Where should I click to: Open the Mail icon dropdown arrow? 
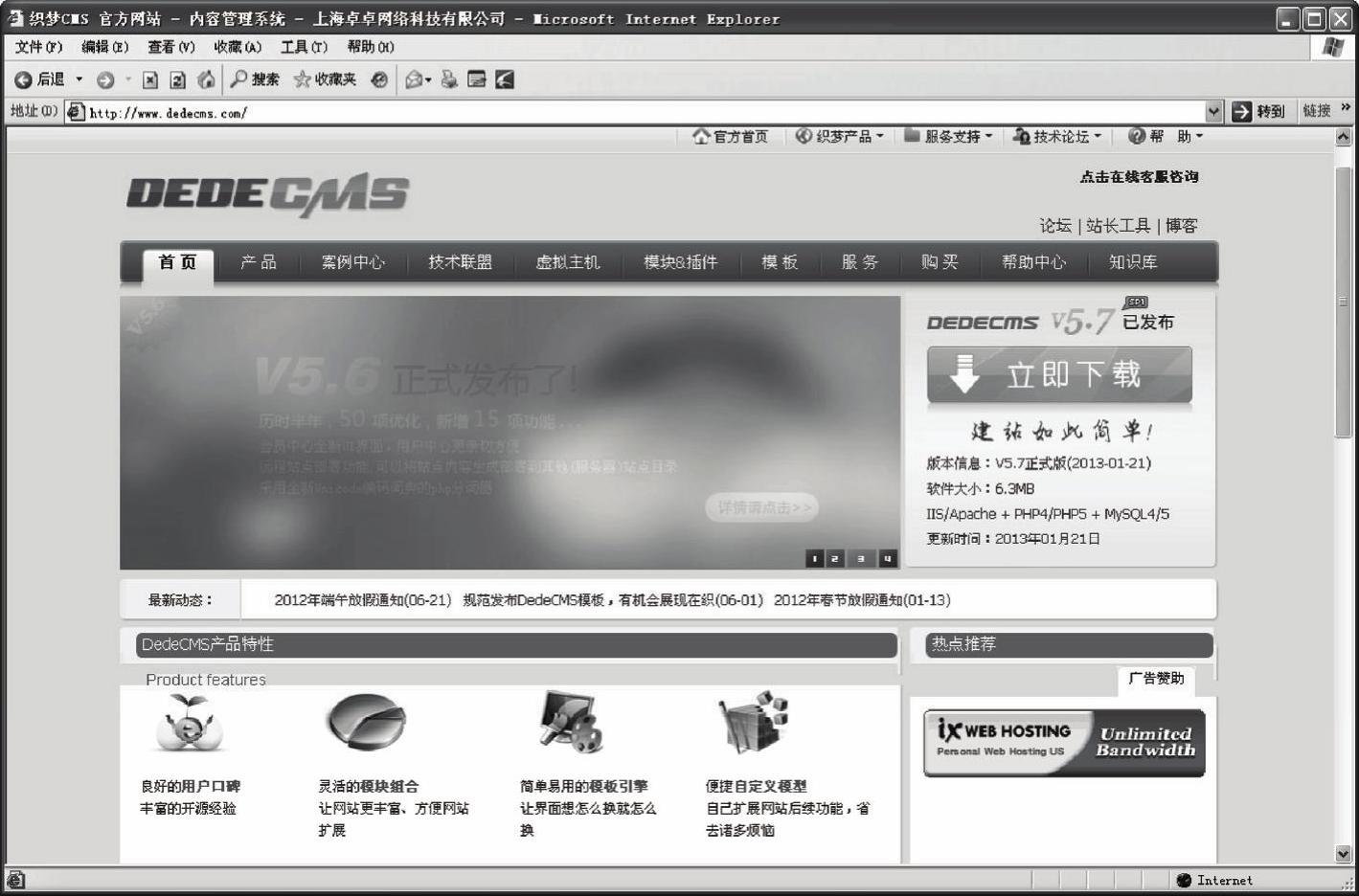click(428, 80)
